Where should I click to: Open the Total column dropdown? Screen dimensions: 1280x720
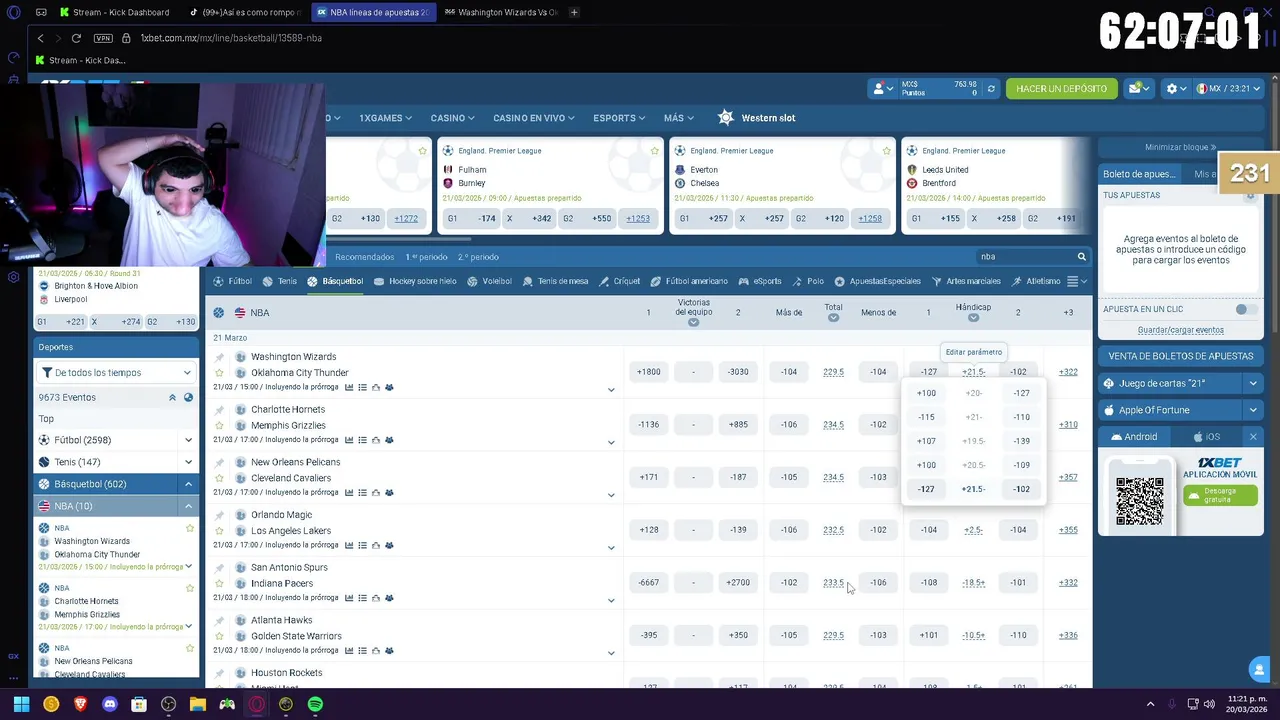click(833, 318)
